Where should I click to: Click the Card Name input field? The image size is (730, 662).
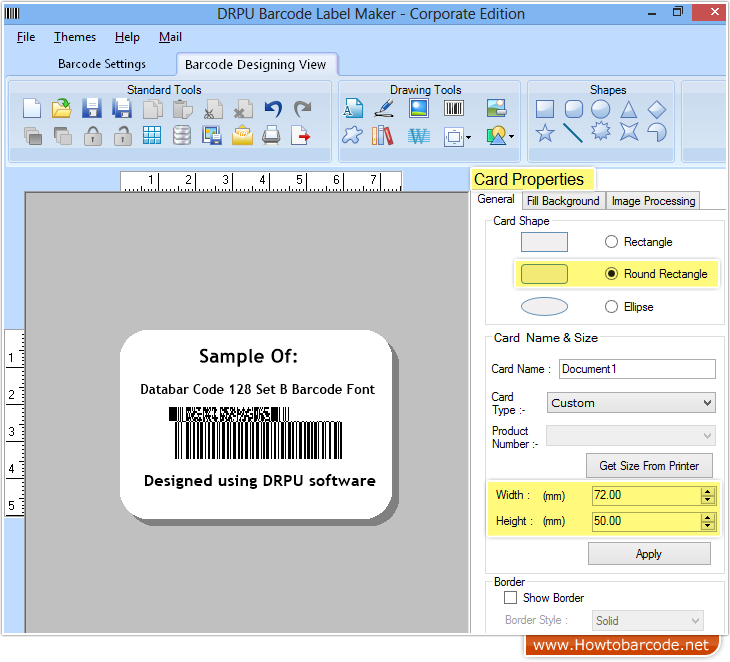pos(637,369)
